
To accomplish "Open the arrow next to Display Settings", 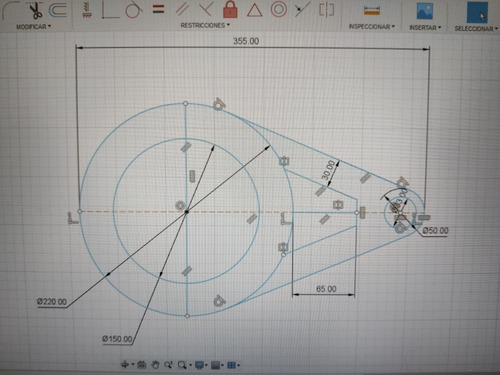I will (206, 366).
